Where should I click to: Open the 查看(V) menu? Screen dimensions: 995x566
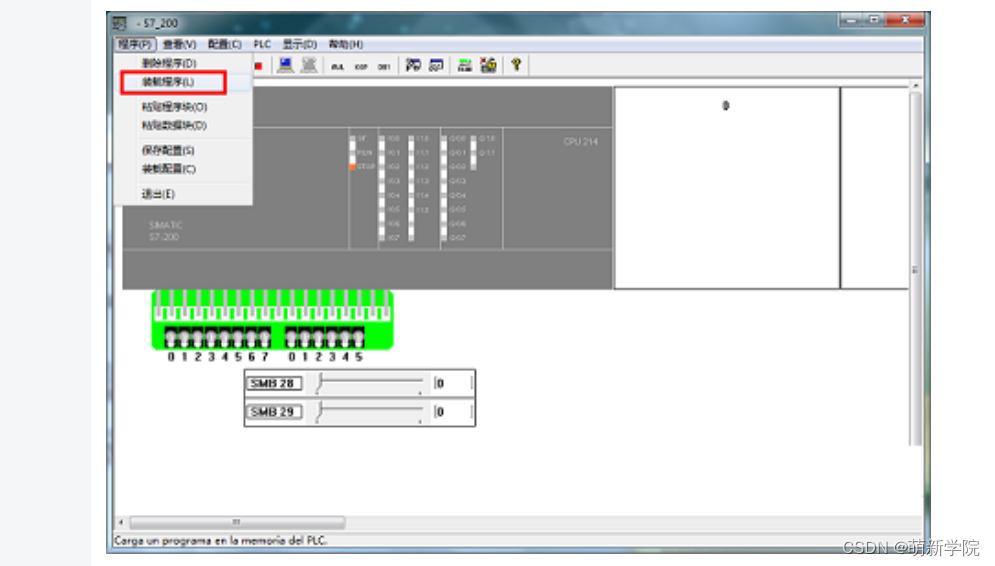click(x=180, y=44)
